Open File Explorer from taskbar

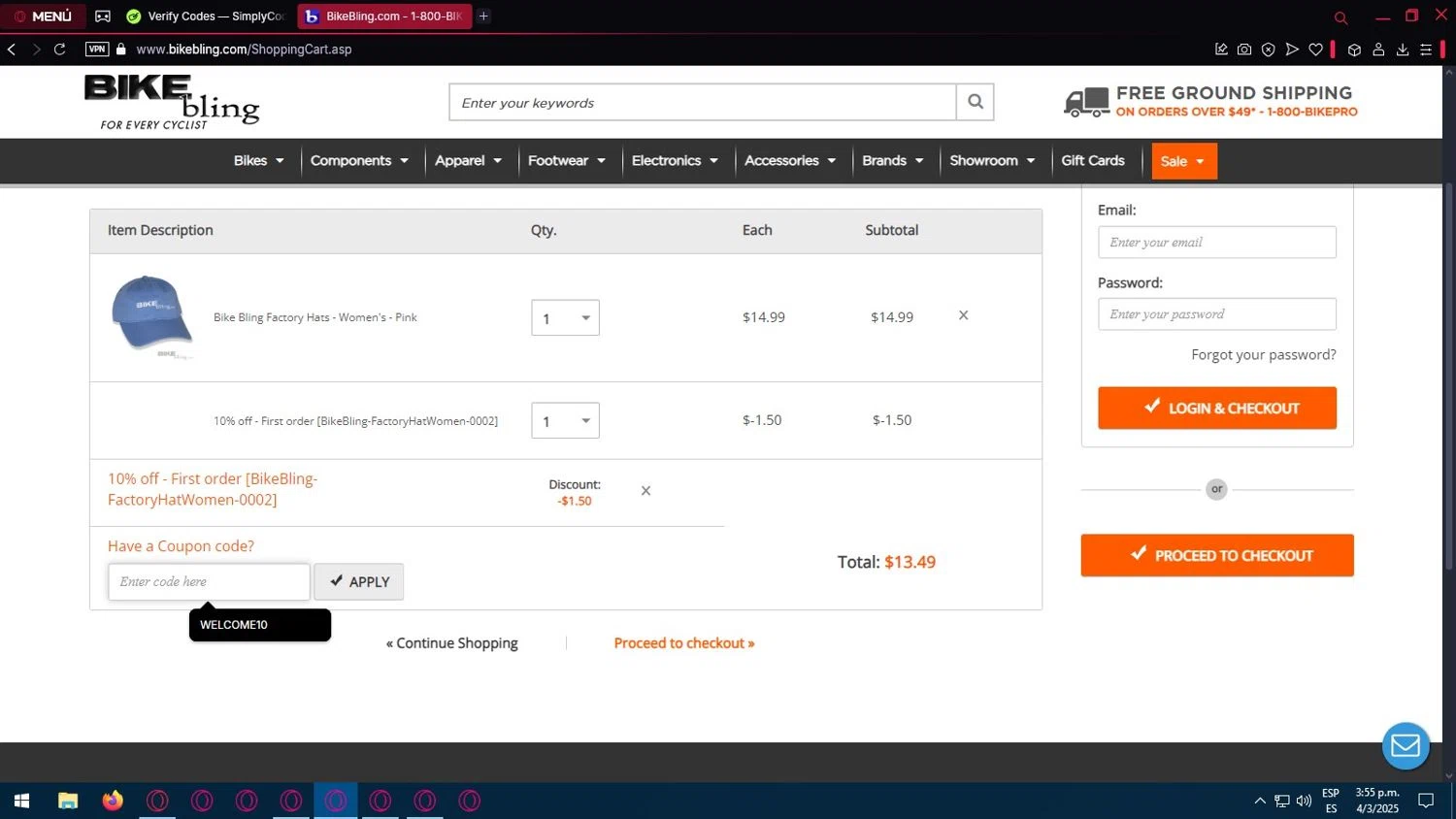(x=68, y=802)
